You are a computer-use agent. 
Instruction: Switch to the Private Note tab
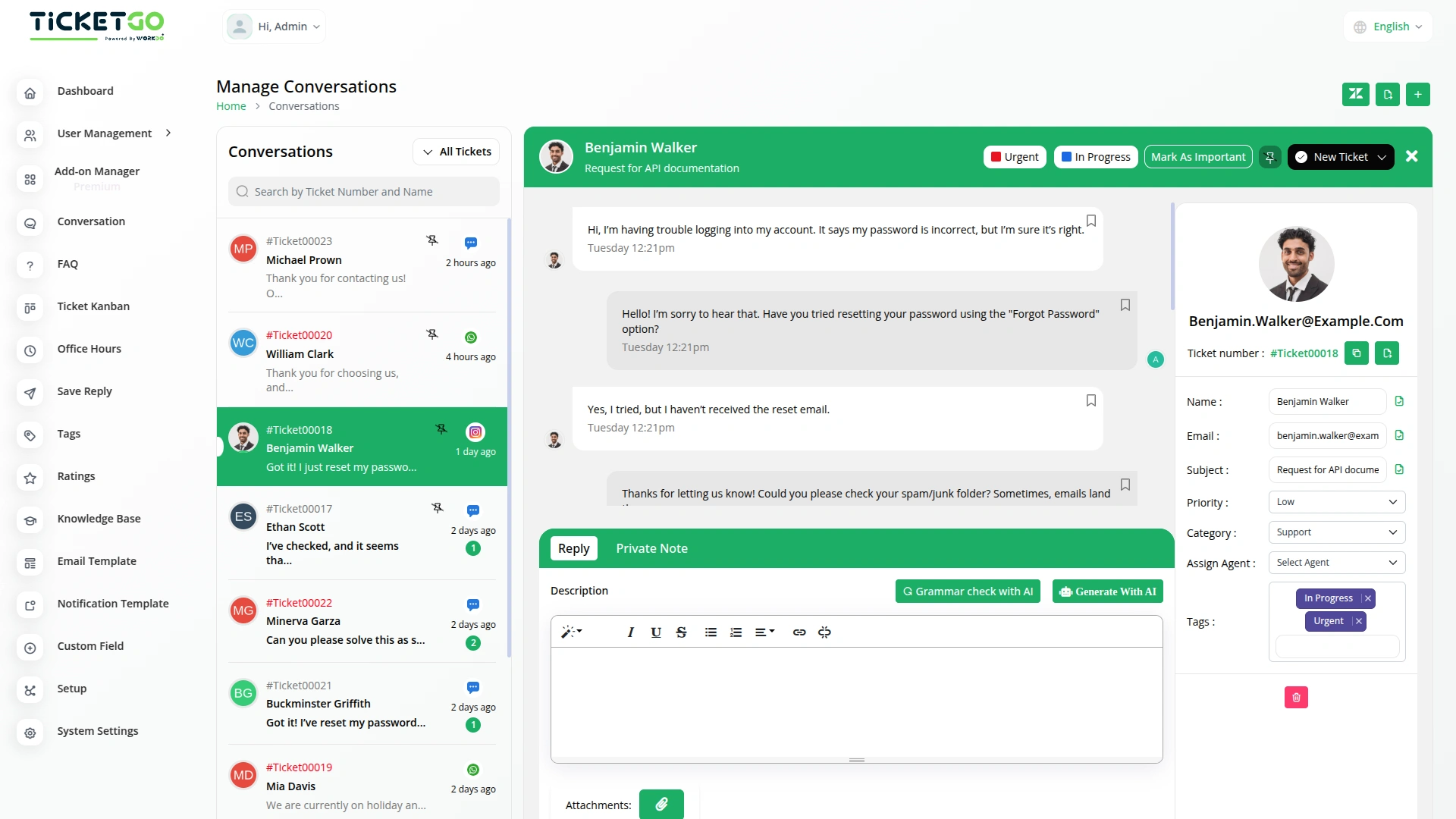click(651, 548)
